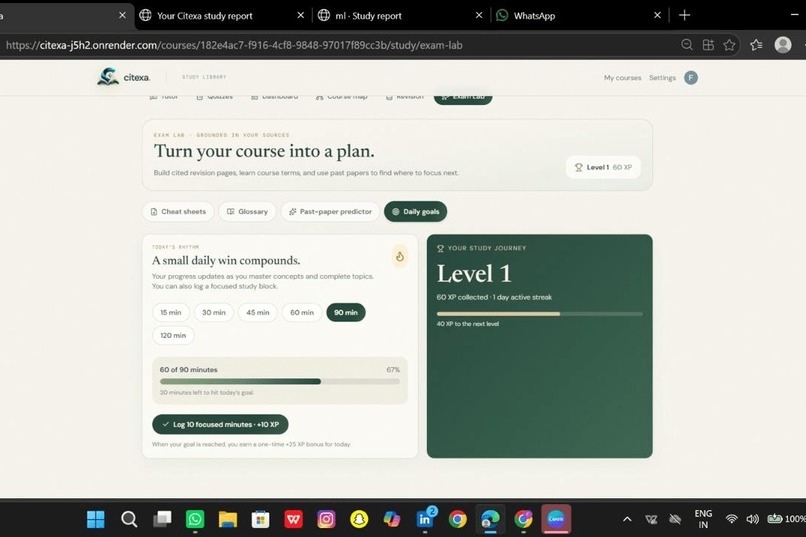The width and height of the screenshot is (806, 537).
Task: Open the ENG IN language switcher
Action: [x=703, y=520]
